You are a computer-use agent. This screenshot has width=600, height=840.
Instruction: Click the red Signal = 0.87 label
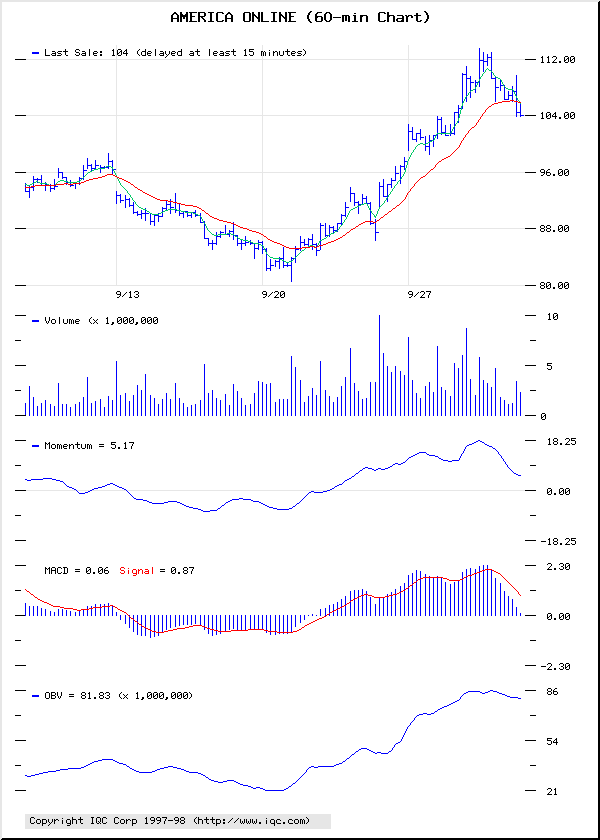156,571
